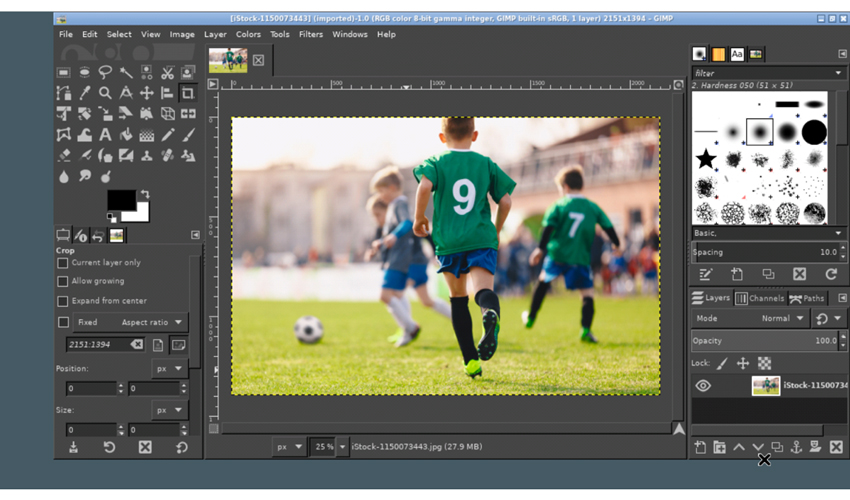Click the anchor layer icon
This screenshot has height=500, width=850.
[797, 447]
